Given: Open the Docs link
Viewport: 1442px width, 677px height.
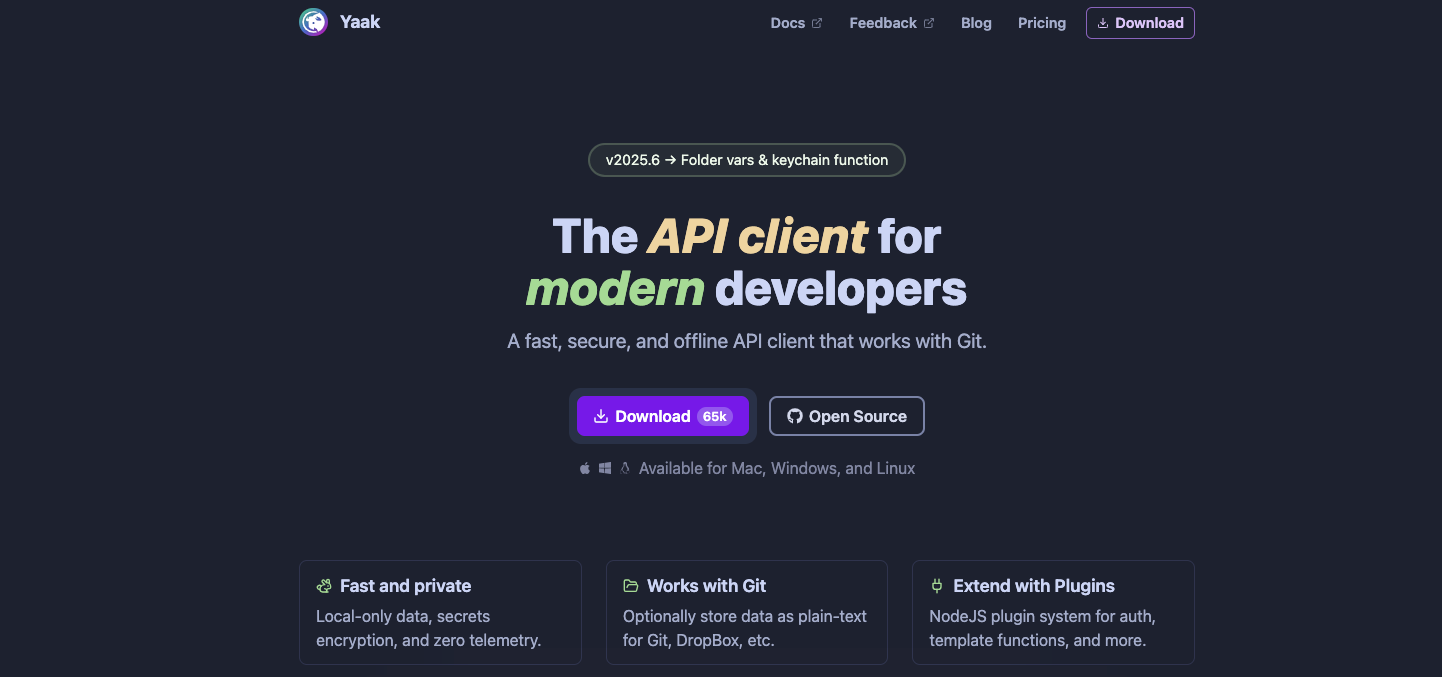Looking at the screenshot, I should 796,23.
